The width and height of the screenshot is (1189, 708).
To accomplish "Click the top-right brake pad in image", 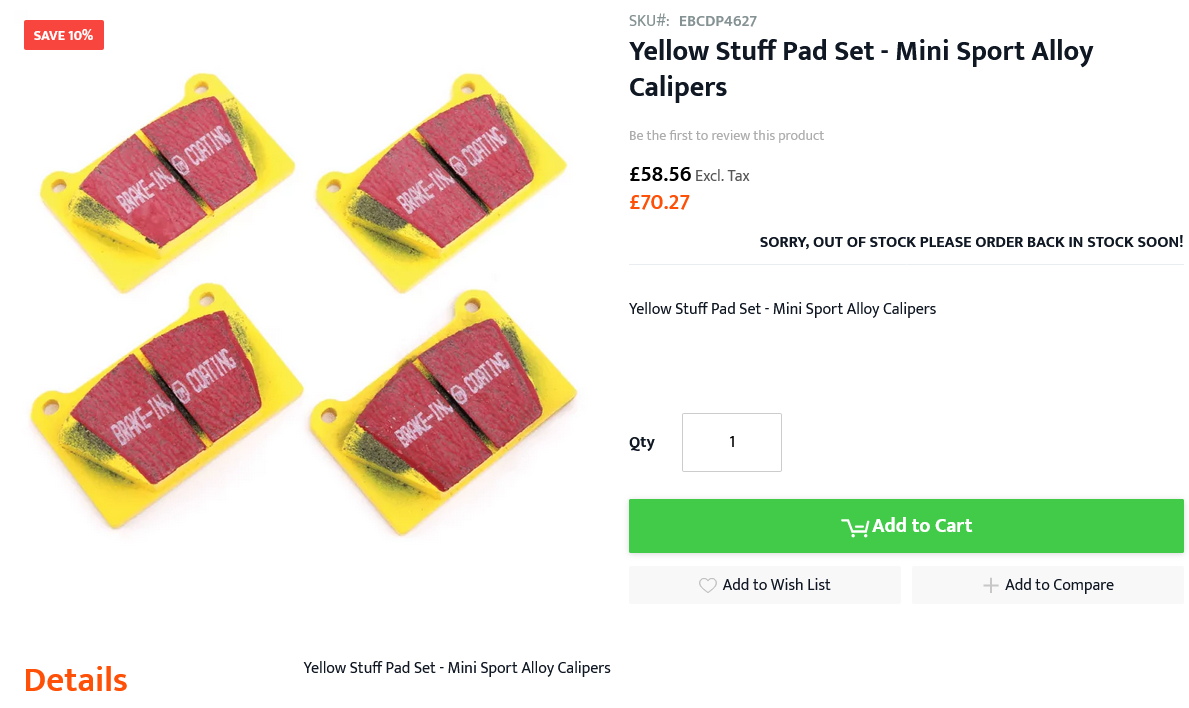I will point(441,182).
